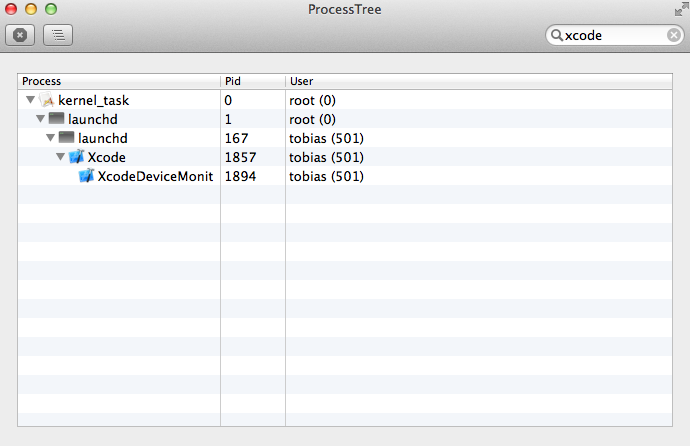Close the ProcessTree window with red button

pos(11,9)
